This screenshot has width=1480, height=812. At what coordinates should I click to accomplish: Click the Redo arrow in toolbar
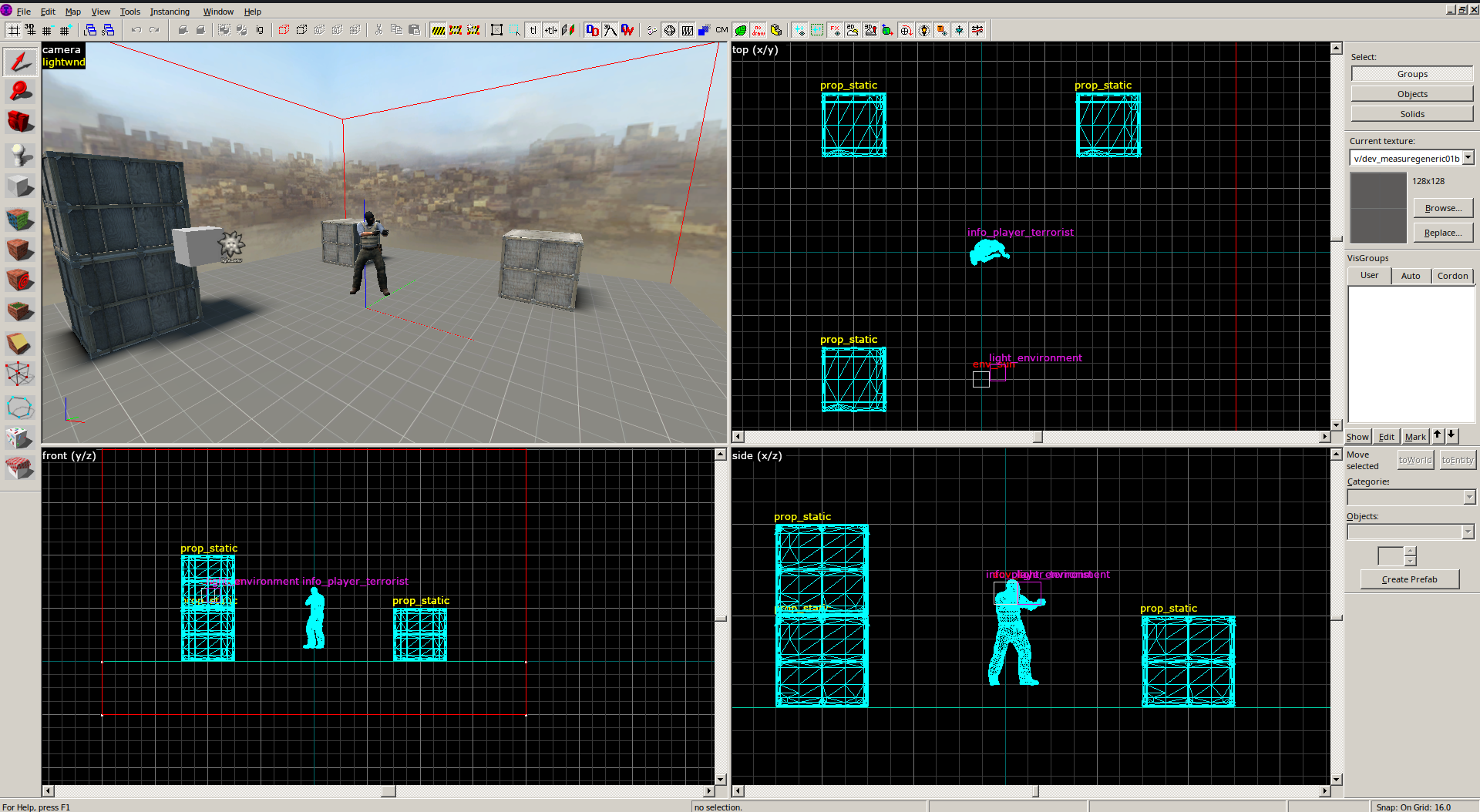[154, 30]
